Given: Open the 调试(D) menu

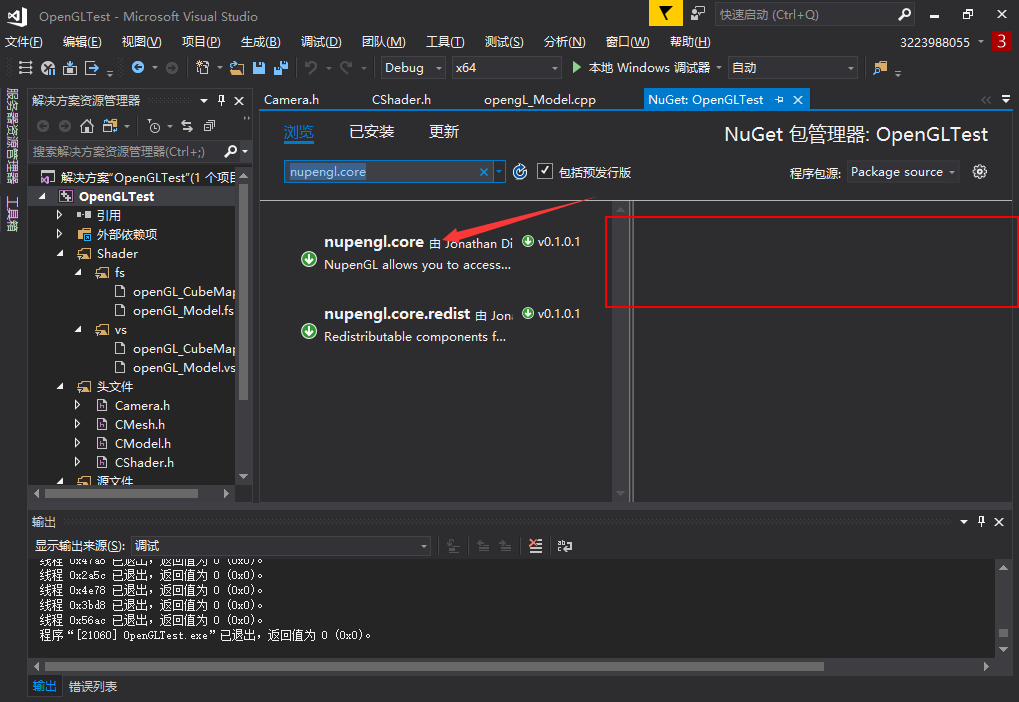Looking at the screenshot, I should click(321, 42).
